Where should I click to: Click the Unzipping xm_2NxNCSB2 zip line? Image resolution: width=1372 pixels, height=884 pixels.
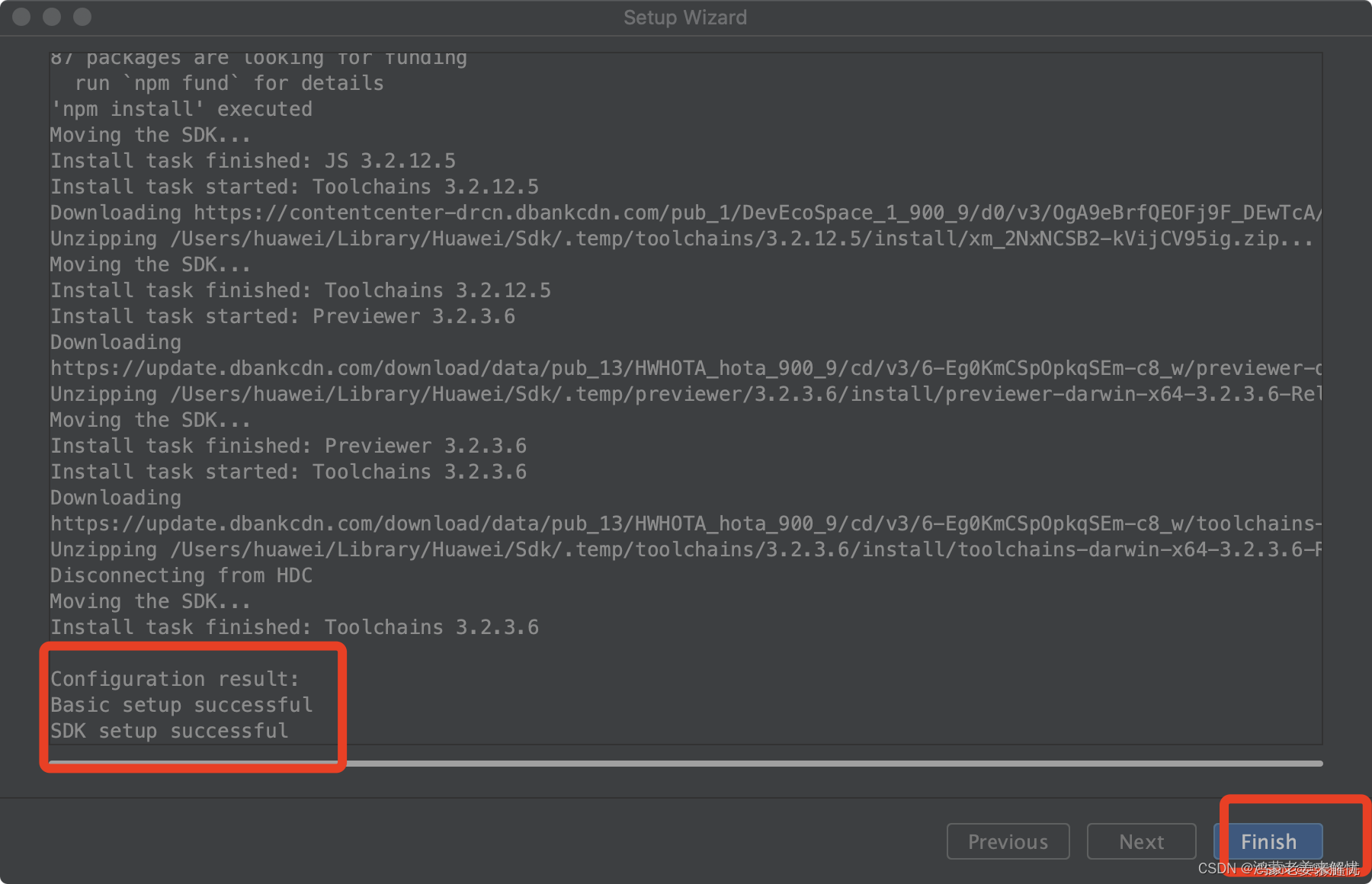(x=682, y=239)
